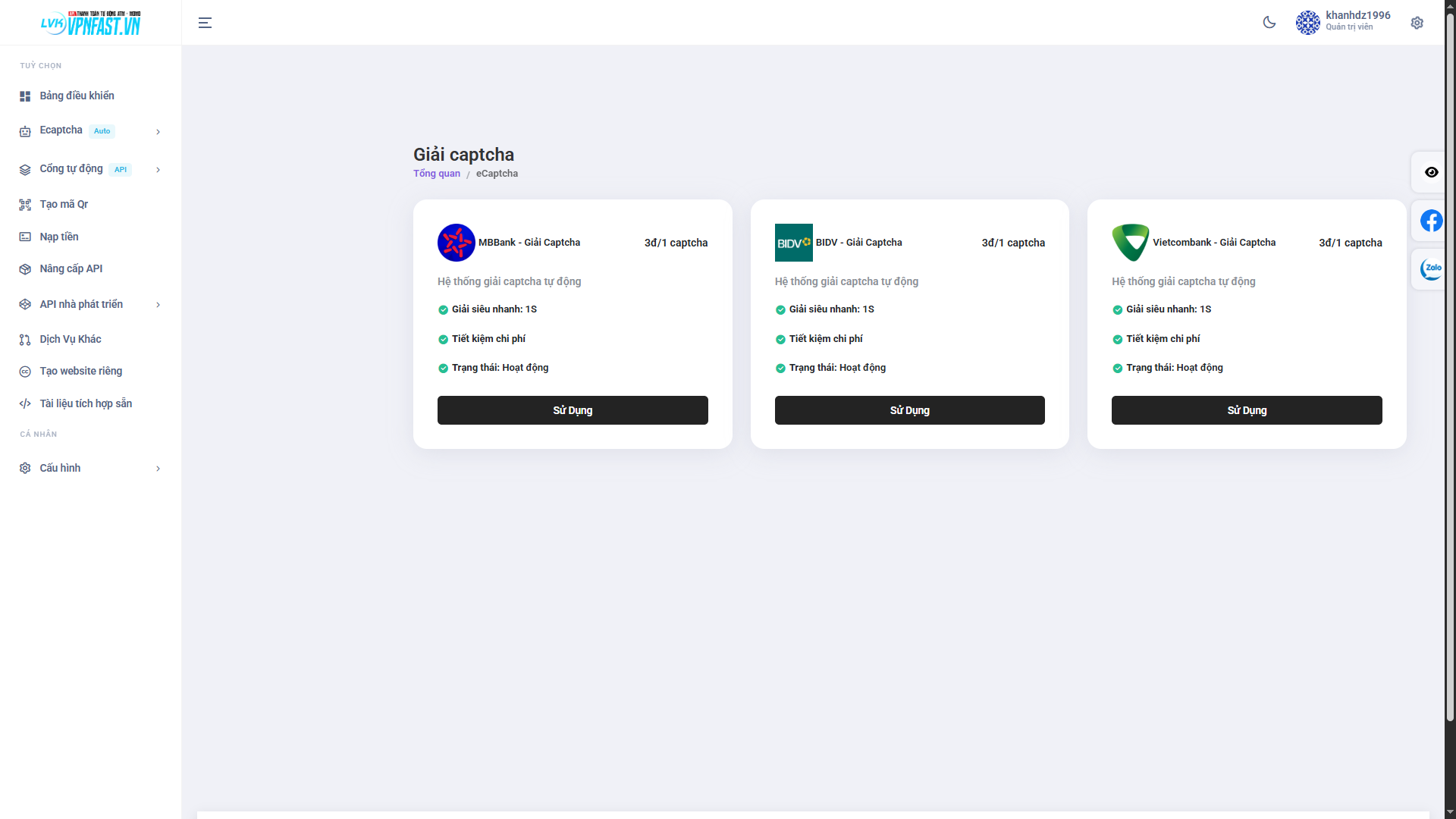Viewport: 1456px width, 819px height.
Task: Open the Zalo floating icon
Action: (x=1431, y=268)
